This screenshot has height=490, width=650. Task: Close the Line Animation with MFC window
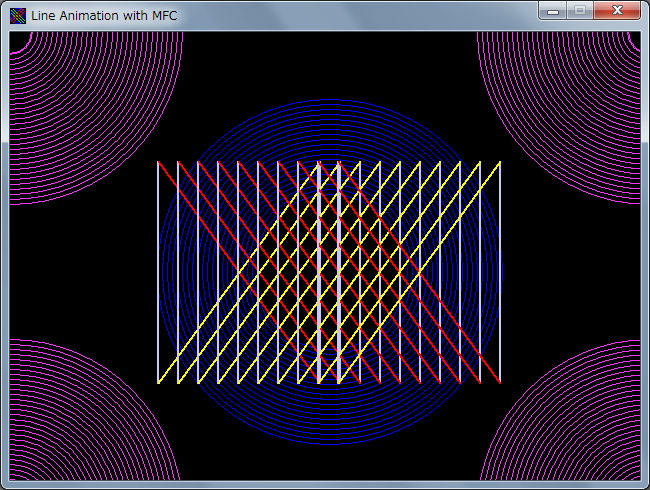pos(617,10)
